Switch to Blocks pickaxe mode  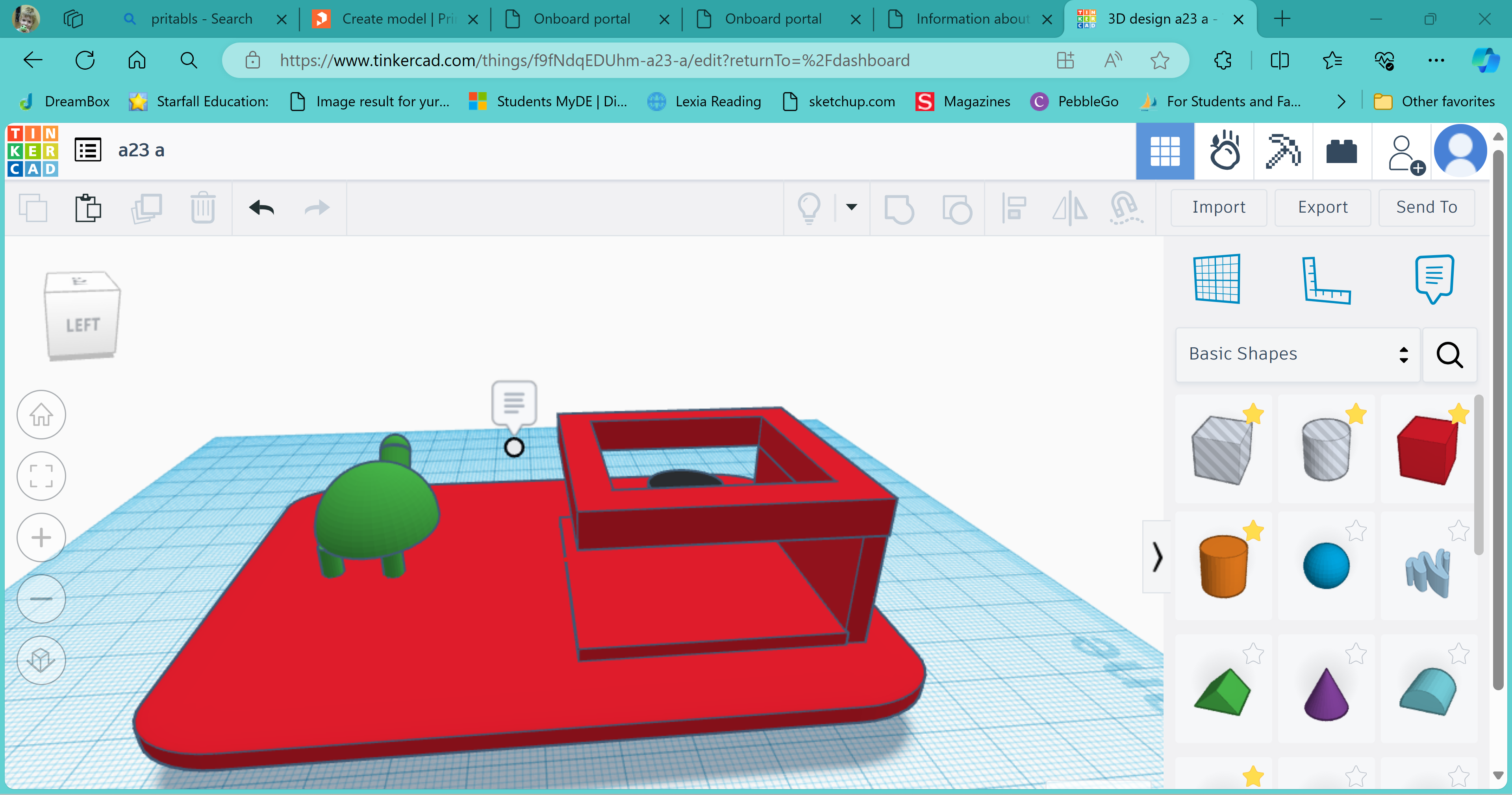tap(1283, 152)
